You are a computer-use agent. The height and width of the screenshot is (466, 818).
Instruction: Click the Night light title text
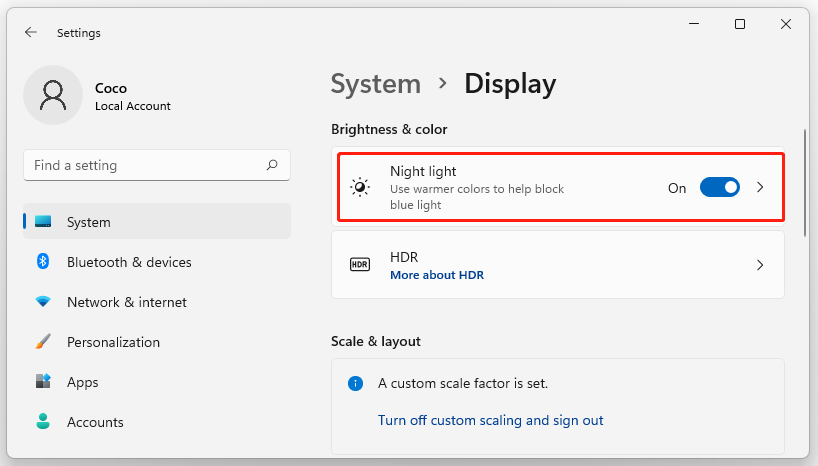(x=423, y=171)
